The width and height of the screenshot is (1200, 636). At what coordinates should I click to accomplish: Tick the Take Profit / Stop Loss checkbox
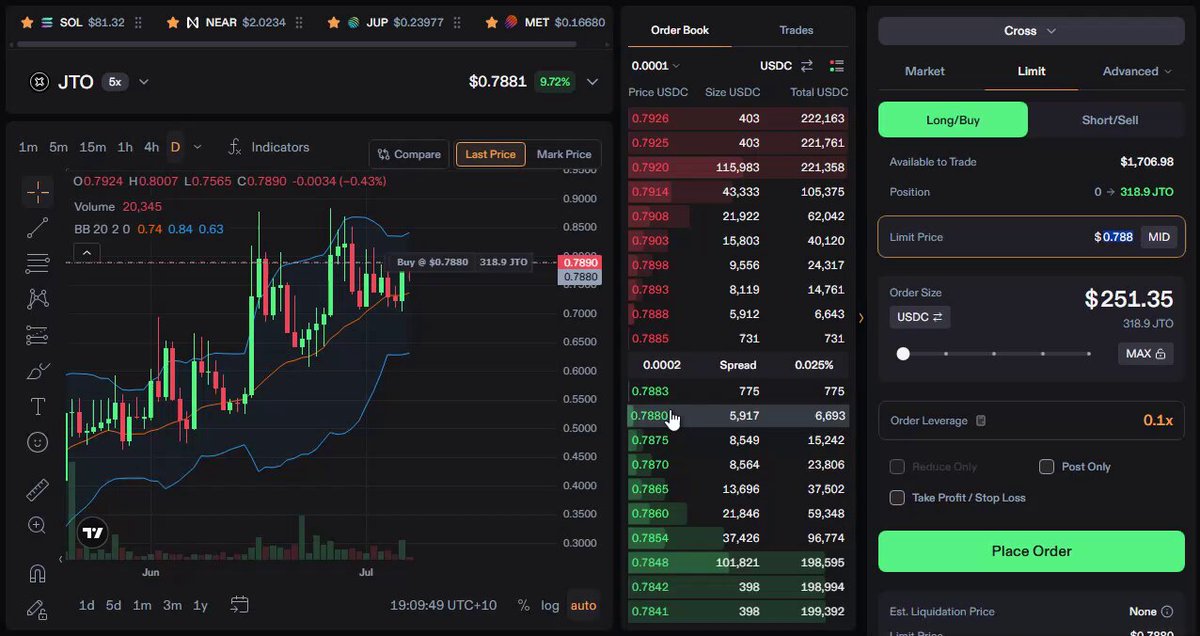(897, 498)
